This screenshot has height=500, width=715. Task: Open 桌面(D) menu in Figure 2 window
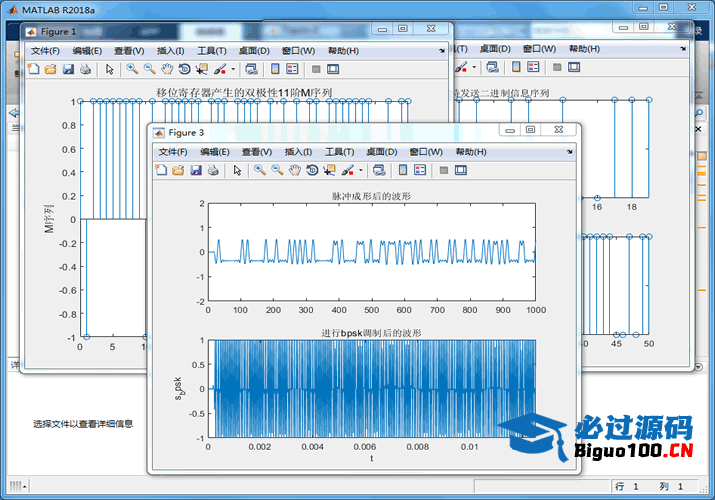(495, 49)
